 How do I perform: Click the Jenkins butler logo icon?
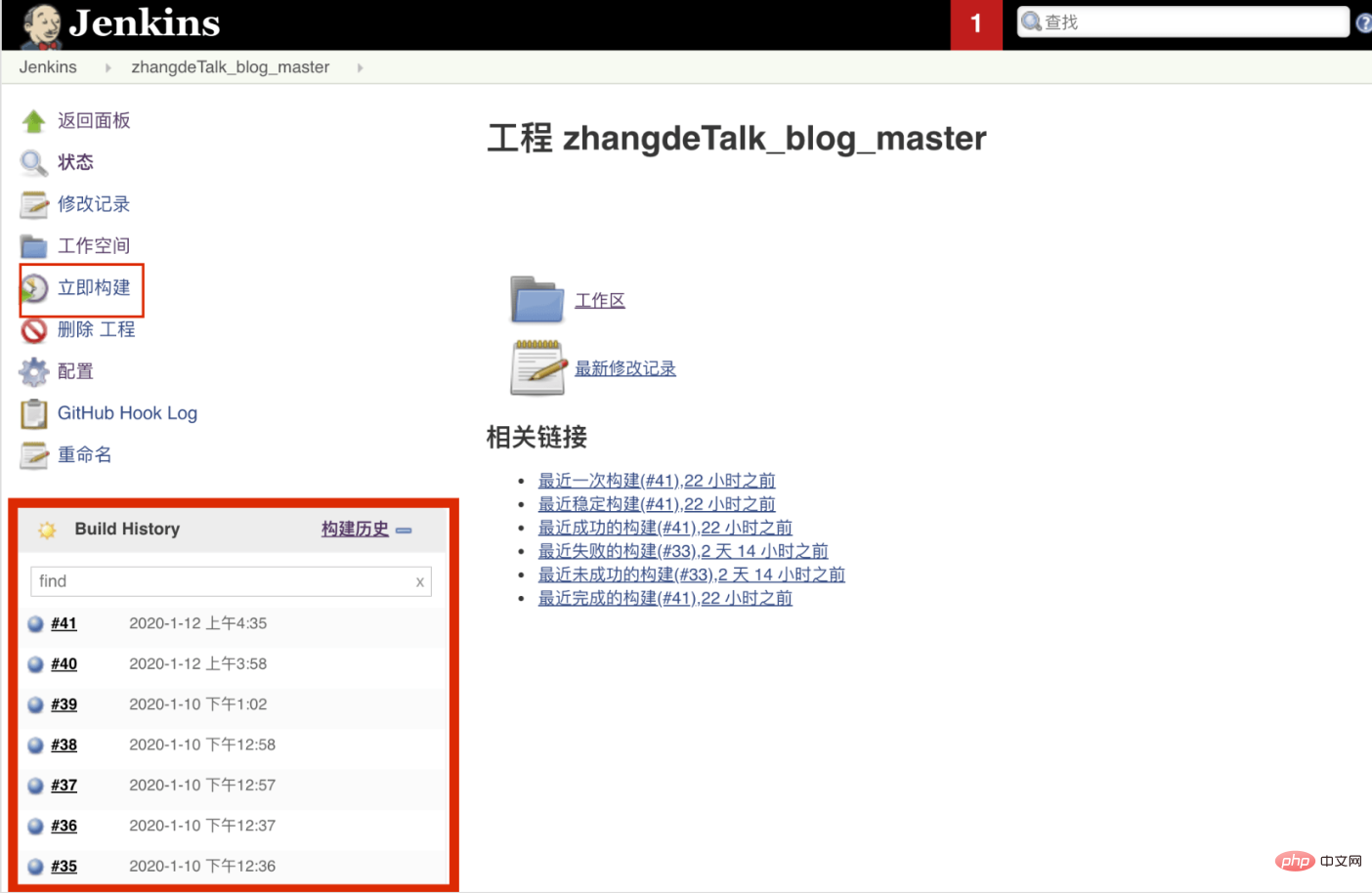coord(41,25)
